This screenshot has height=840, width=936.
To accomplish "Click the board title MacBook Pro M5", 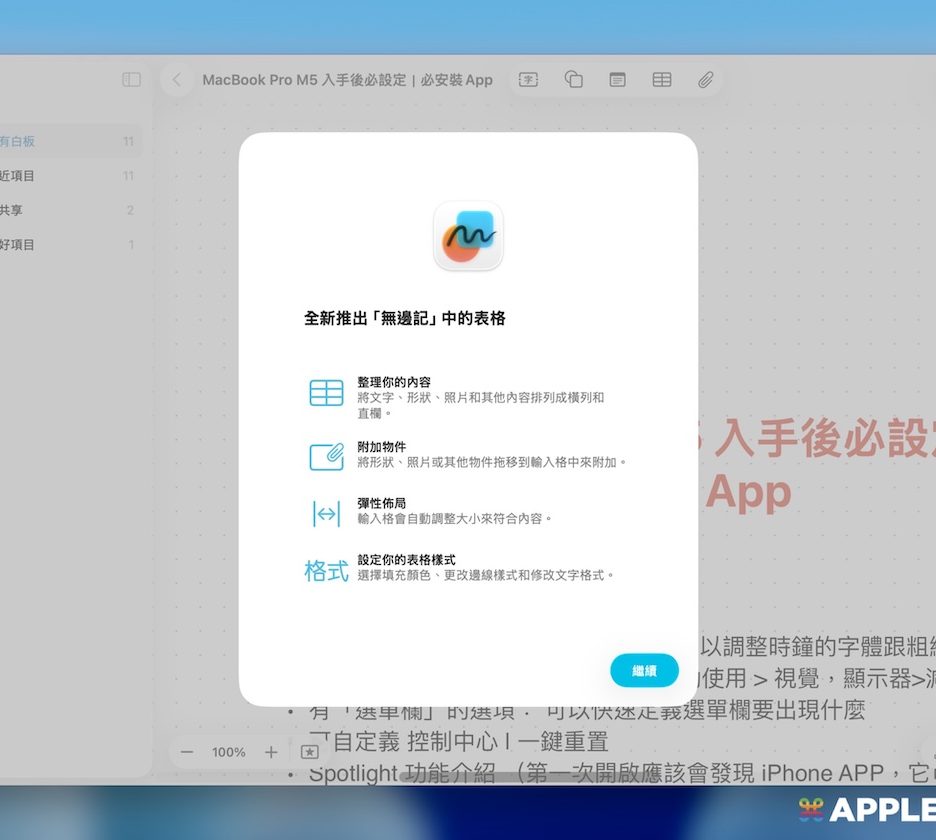I will pos(347,80).
